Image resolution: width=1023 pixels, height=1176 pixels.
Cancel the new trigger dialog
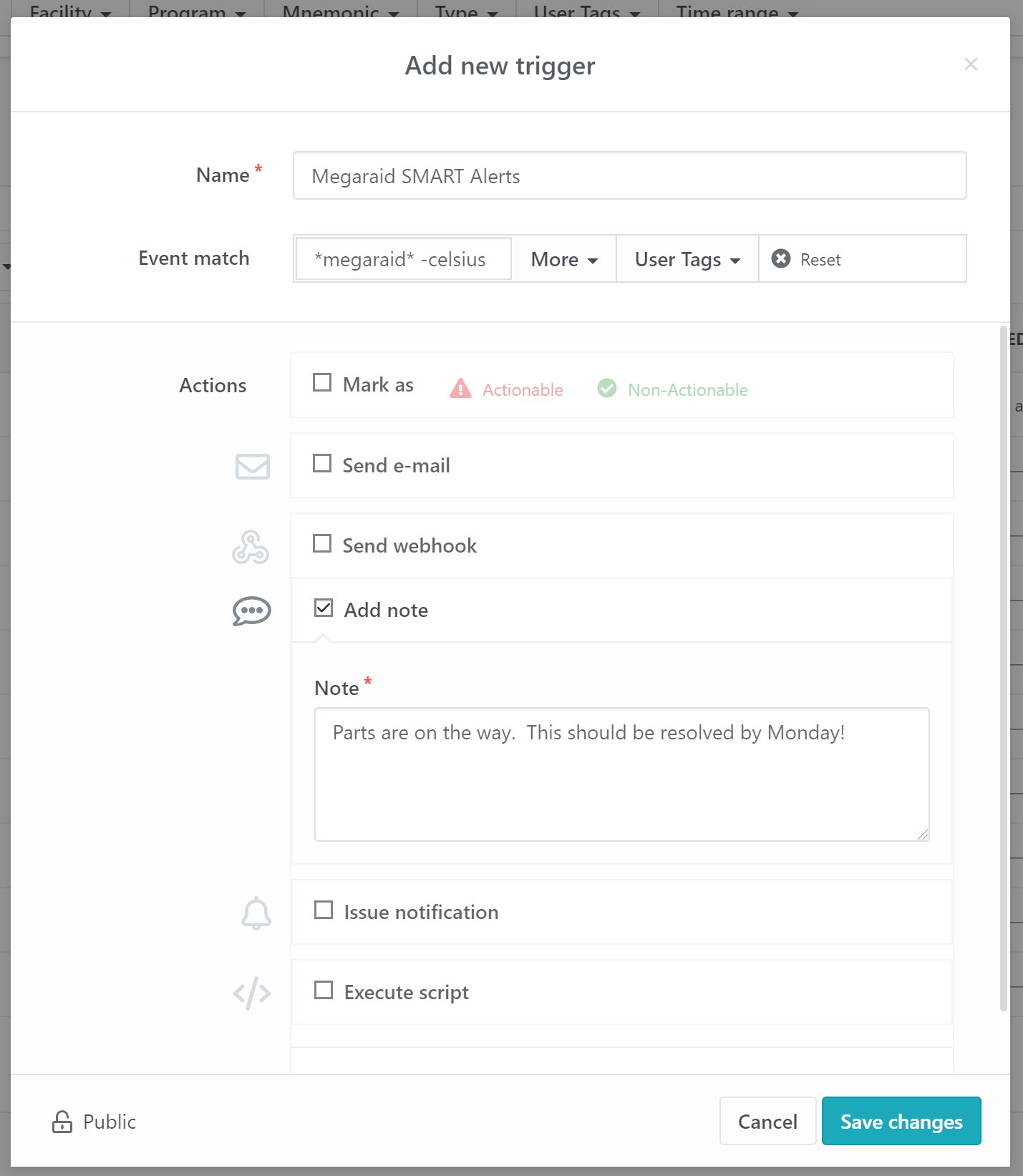(767, 1122)
